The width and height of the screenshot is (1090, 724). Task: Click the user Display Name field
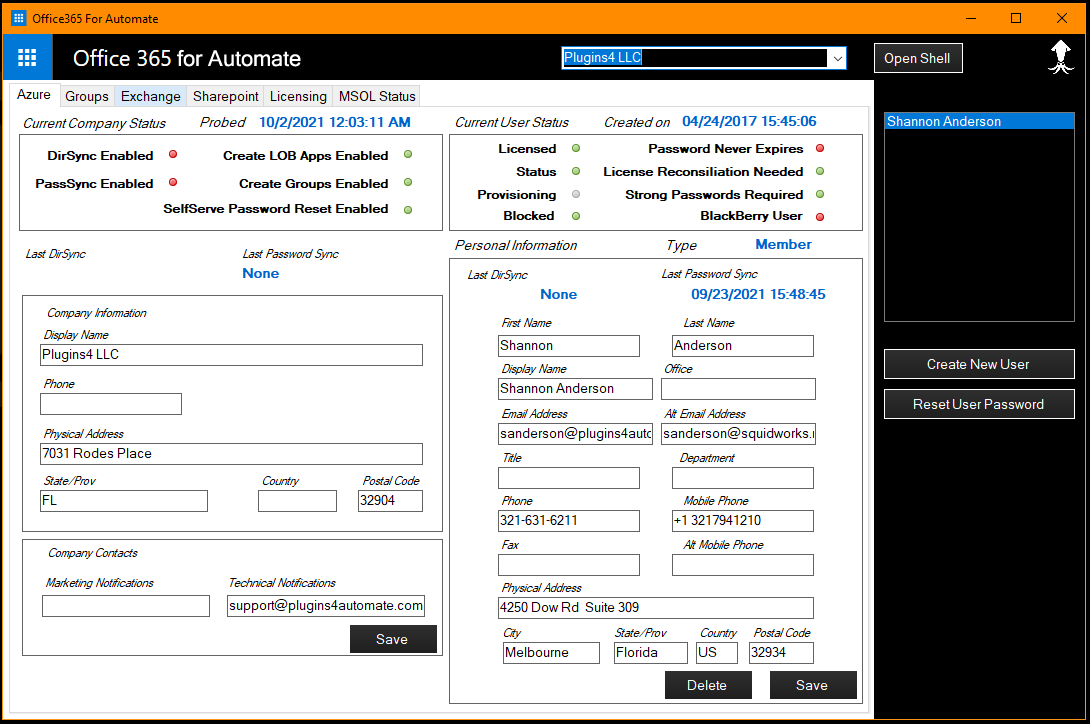coord(576,389)
